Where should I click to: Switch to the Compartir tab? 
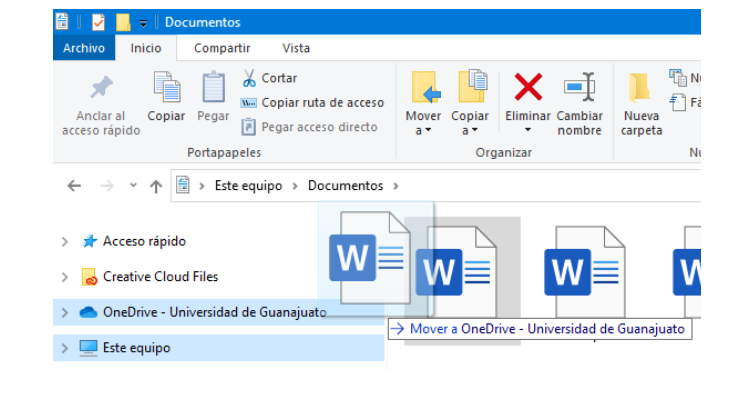pyautogui.click(x=222, y=48)
